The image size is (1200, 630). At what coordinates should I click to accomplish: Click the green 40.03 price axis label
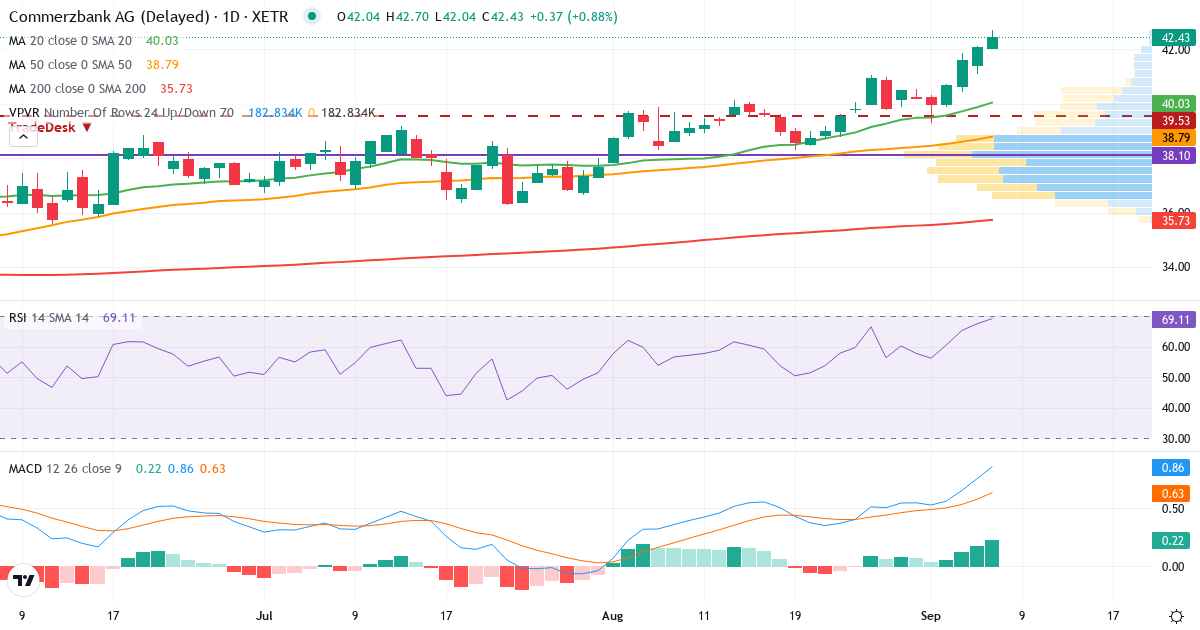click(x=1173, y=103)
